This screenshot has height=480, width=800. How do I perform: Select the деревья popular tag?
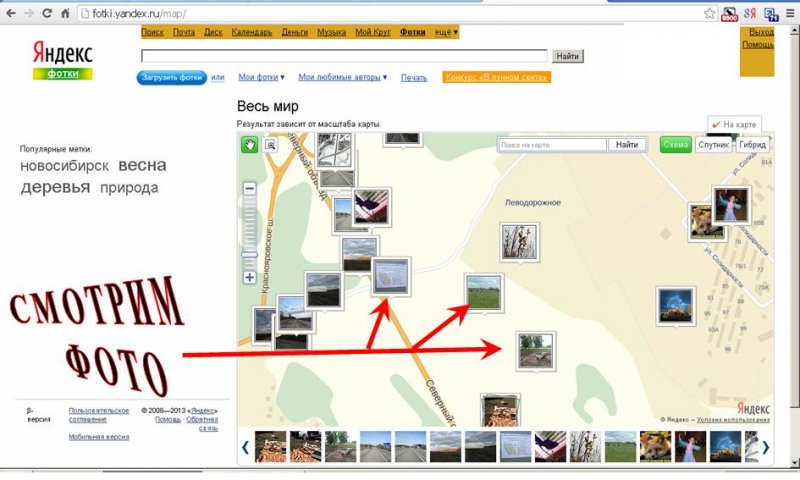55,187
